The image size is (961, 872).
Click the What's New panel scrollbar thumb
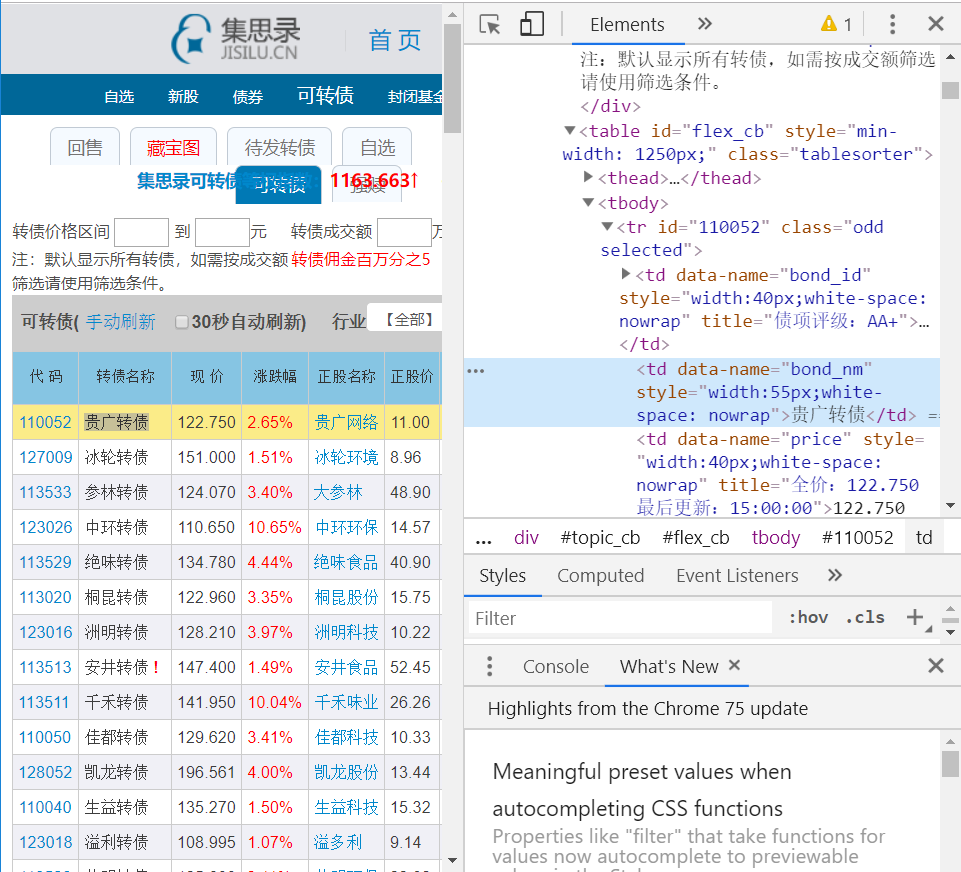pyautogui.click(x=950, y=764)
